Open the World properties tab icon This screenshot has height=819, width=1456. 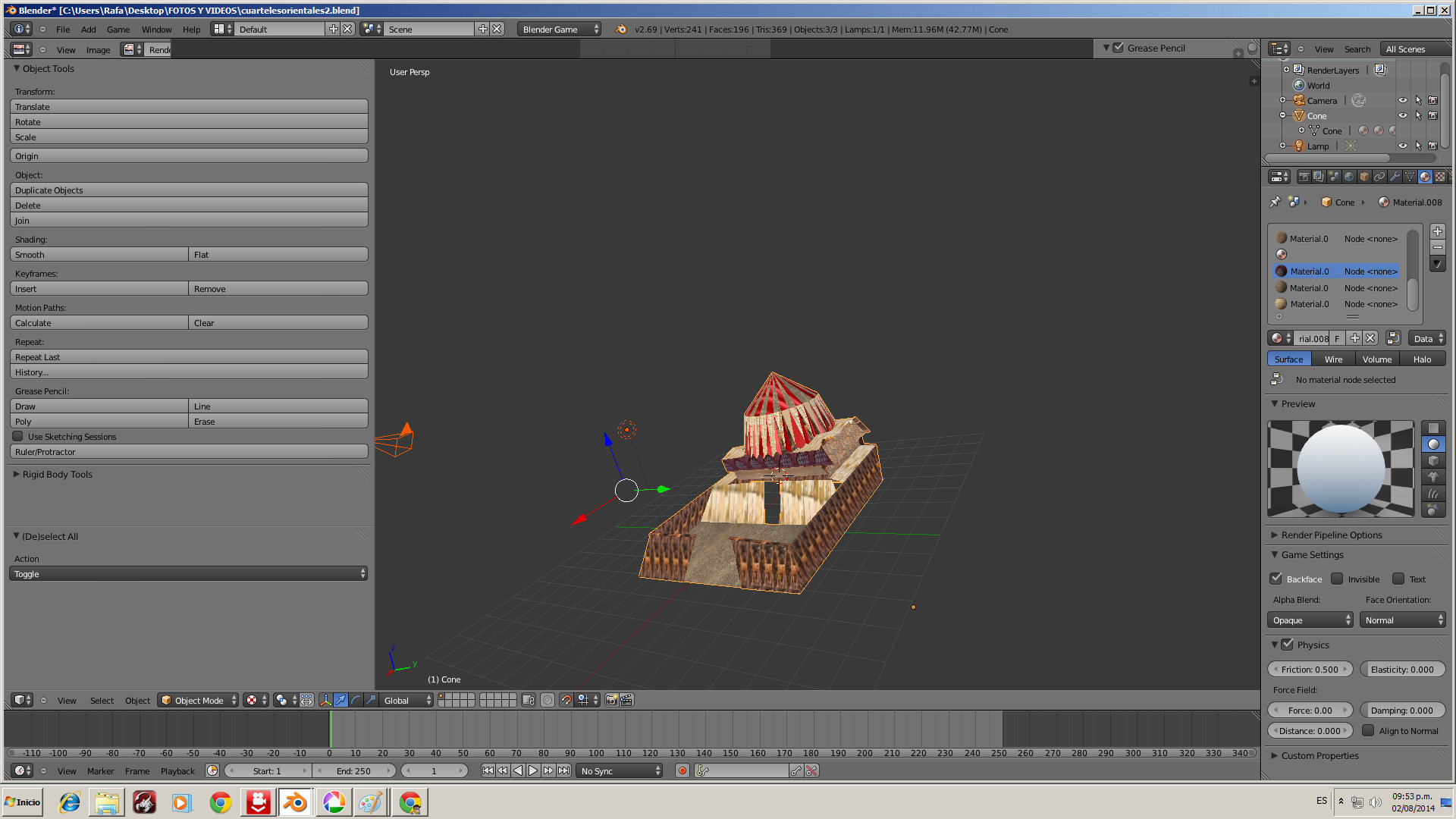[1349, 177]
